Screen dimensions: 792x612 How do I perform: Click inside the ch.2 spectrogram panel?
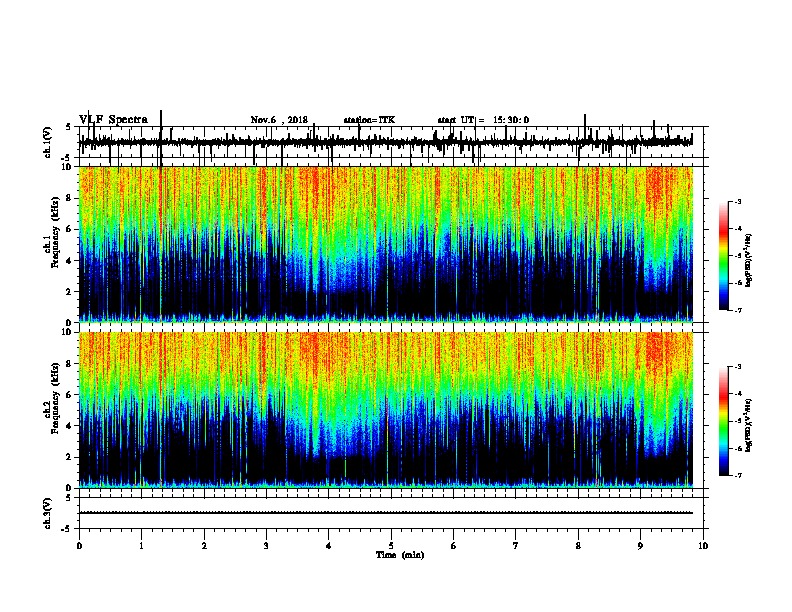tap(386, 410)
